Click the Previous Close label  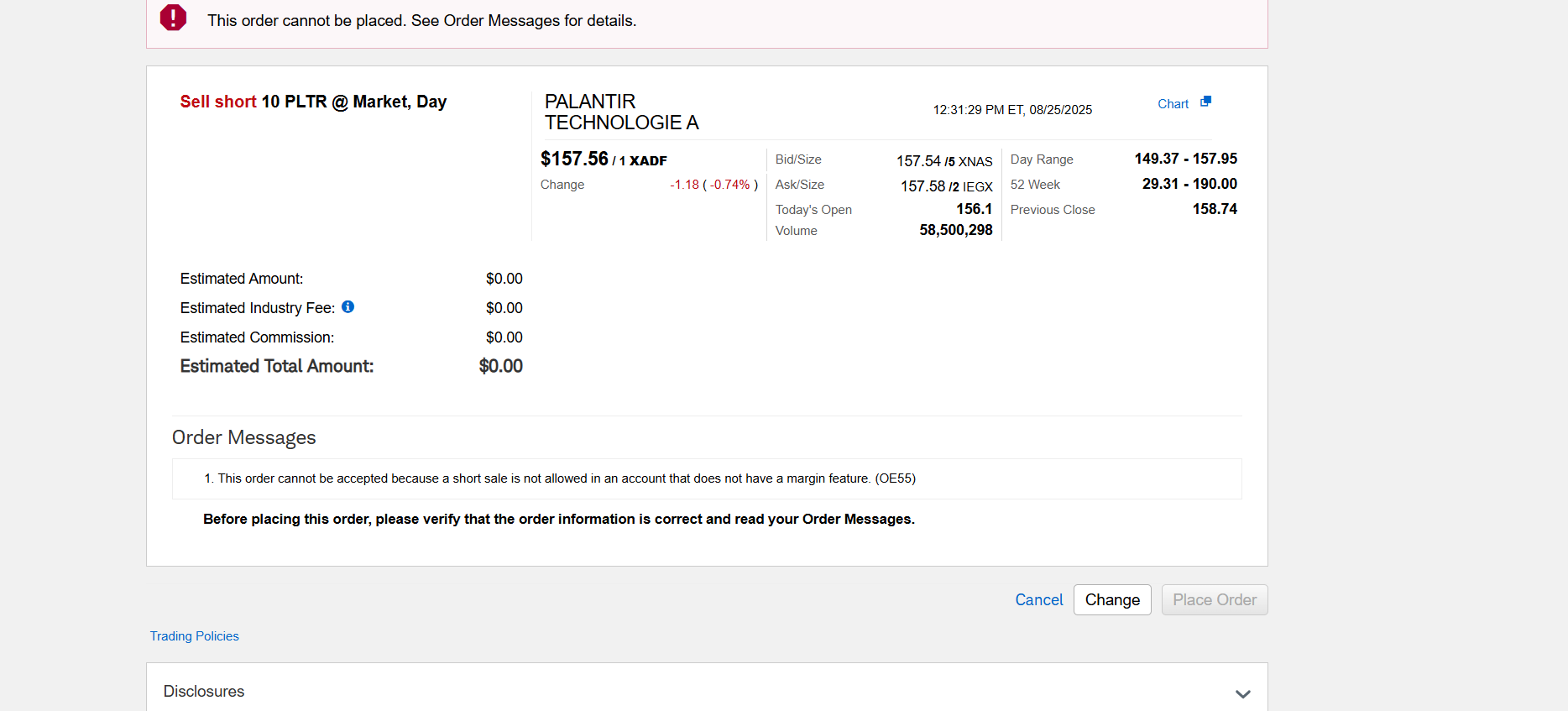[1053, 210]
